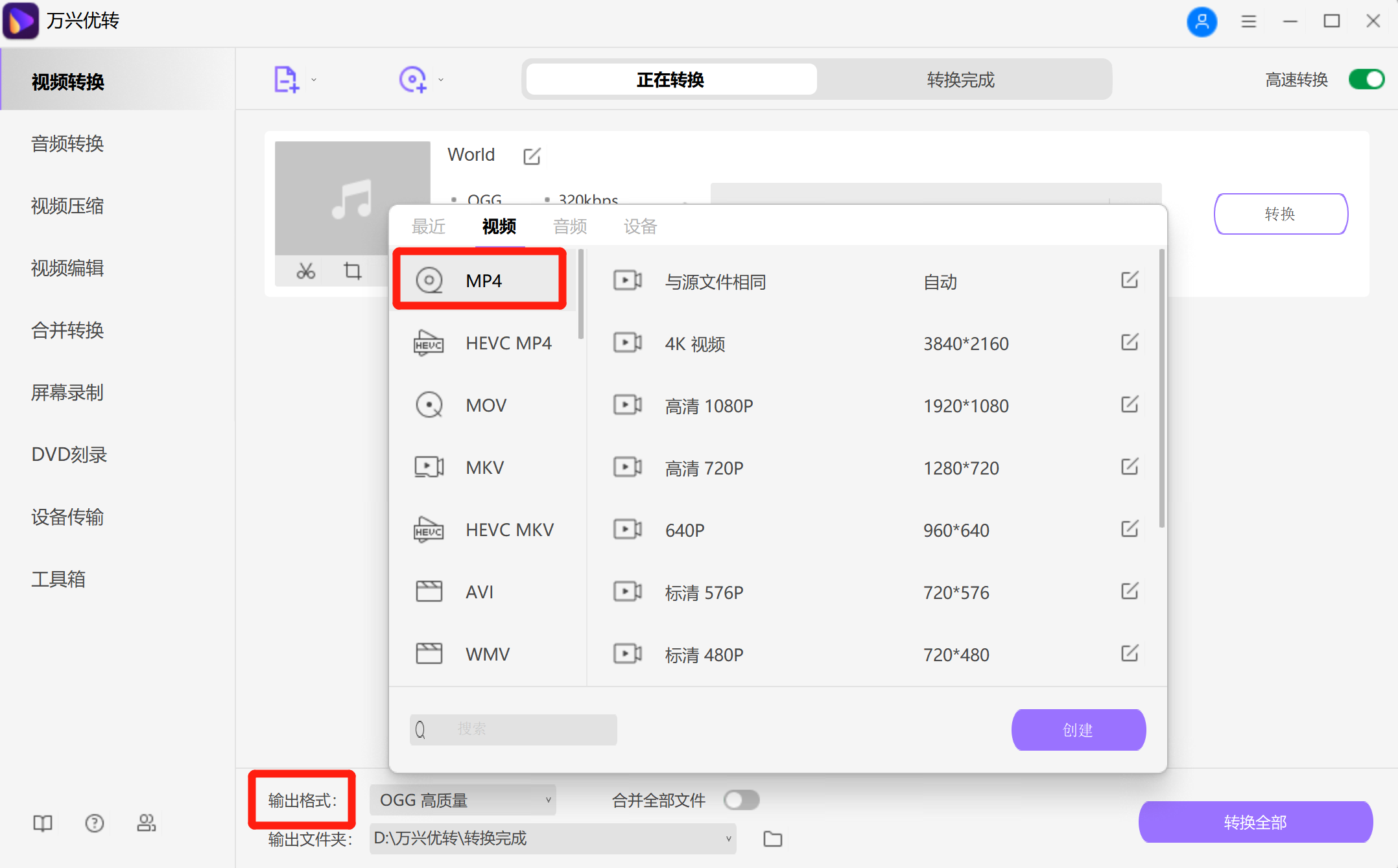The width and height of the screenshot is (1398, 868).
Task: Open output folder icon
Action: (772, 839)
